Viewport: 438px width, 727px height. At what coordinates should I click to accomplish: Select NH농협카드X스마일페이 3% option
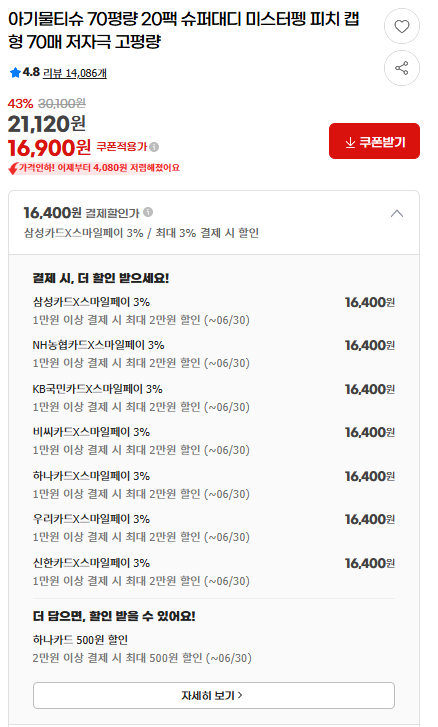click(x=214, y=354)
